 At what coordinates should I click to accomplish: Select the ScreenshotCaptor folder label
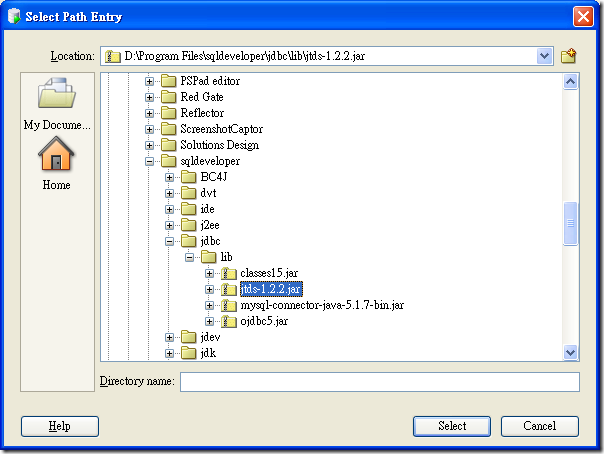(221, 129)
